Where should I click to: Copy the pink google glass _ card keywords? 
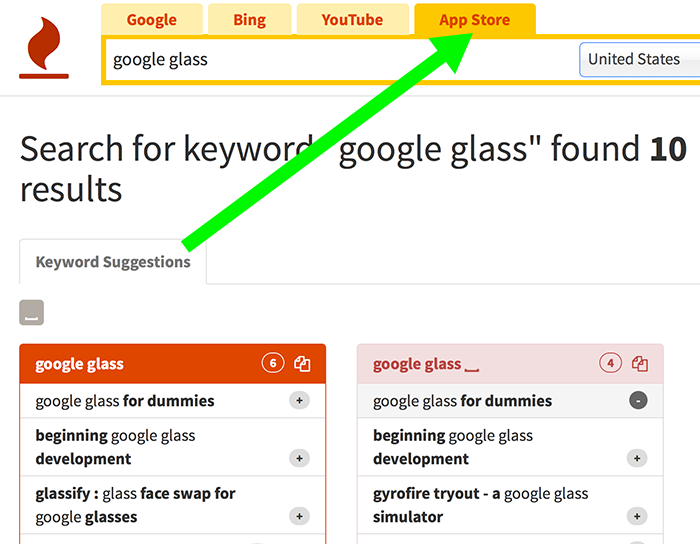640,364
